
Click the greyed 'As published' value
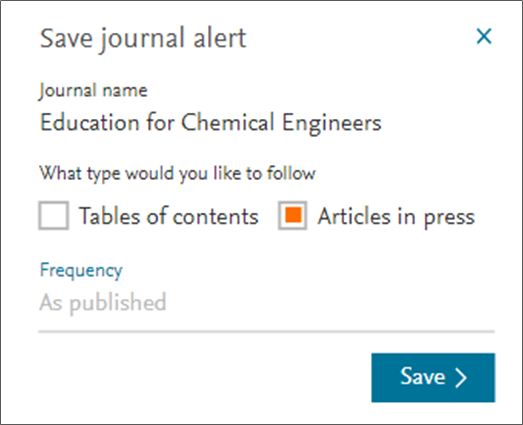tap(103, 303)
